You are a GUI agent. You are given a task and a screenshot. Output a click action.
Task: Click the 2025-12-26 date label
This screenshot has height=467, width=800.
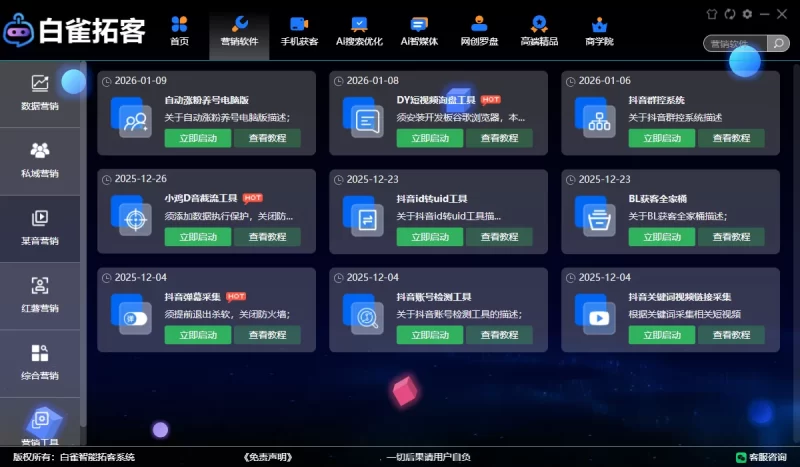click(140, 179)
